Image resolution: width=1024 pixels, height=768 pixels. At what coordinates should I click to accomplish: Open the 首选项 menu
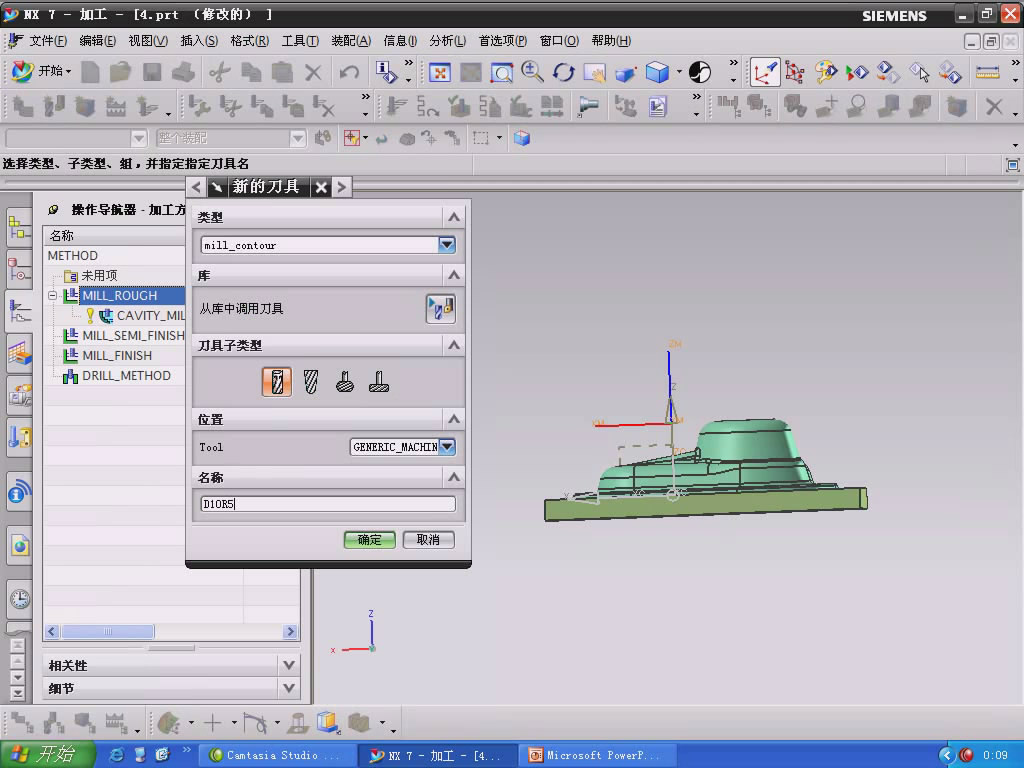tap(503, 40)
